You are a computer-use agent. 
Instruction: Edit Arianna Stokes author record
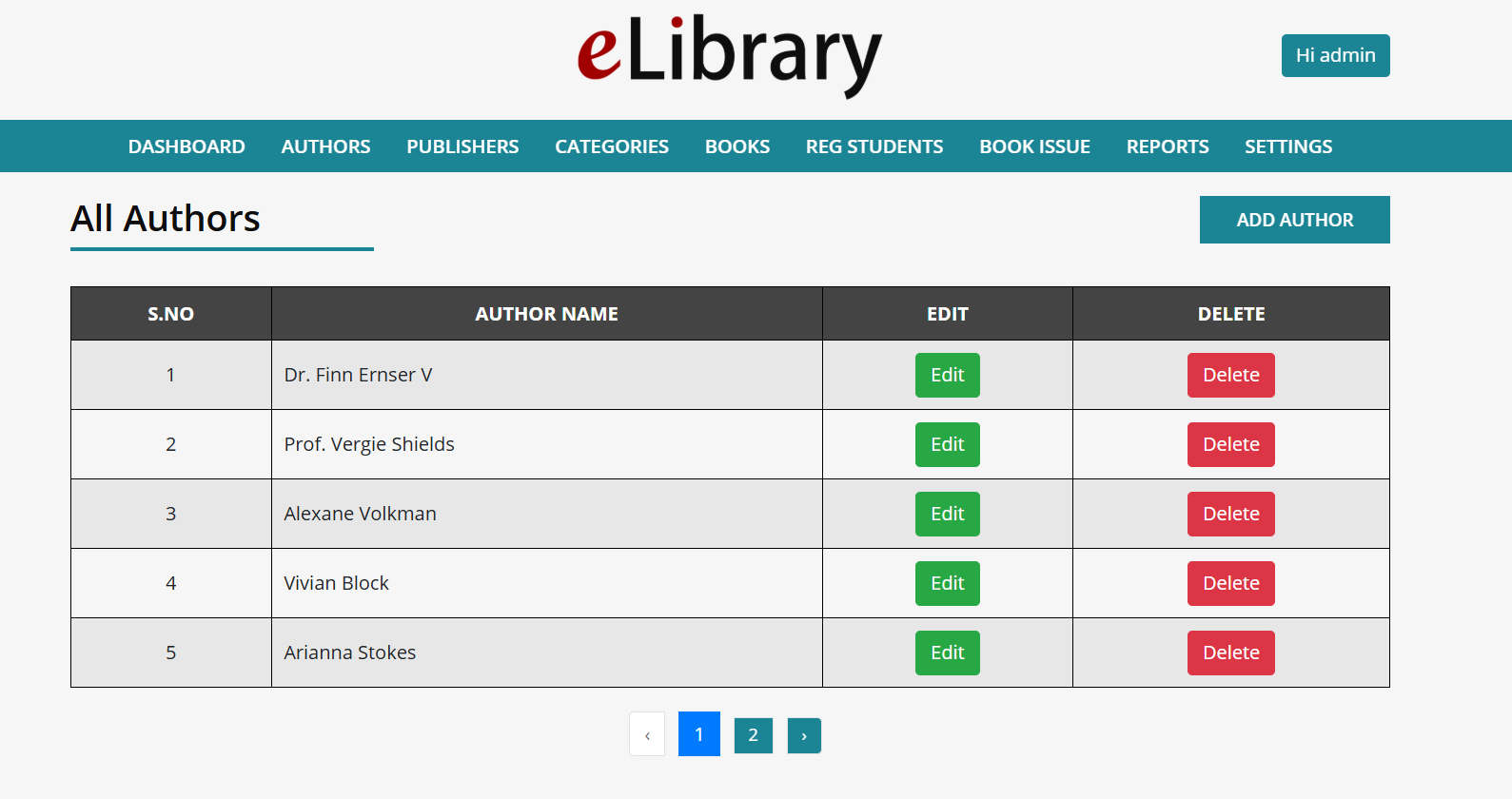coord(947,653)
